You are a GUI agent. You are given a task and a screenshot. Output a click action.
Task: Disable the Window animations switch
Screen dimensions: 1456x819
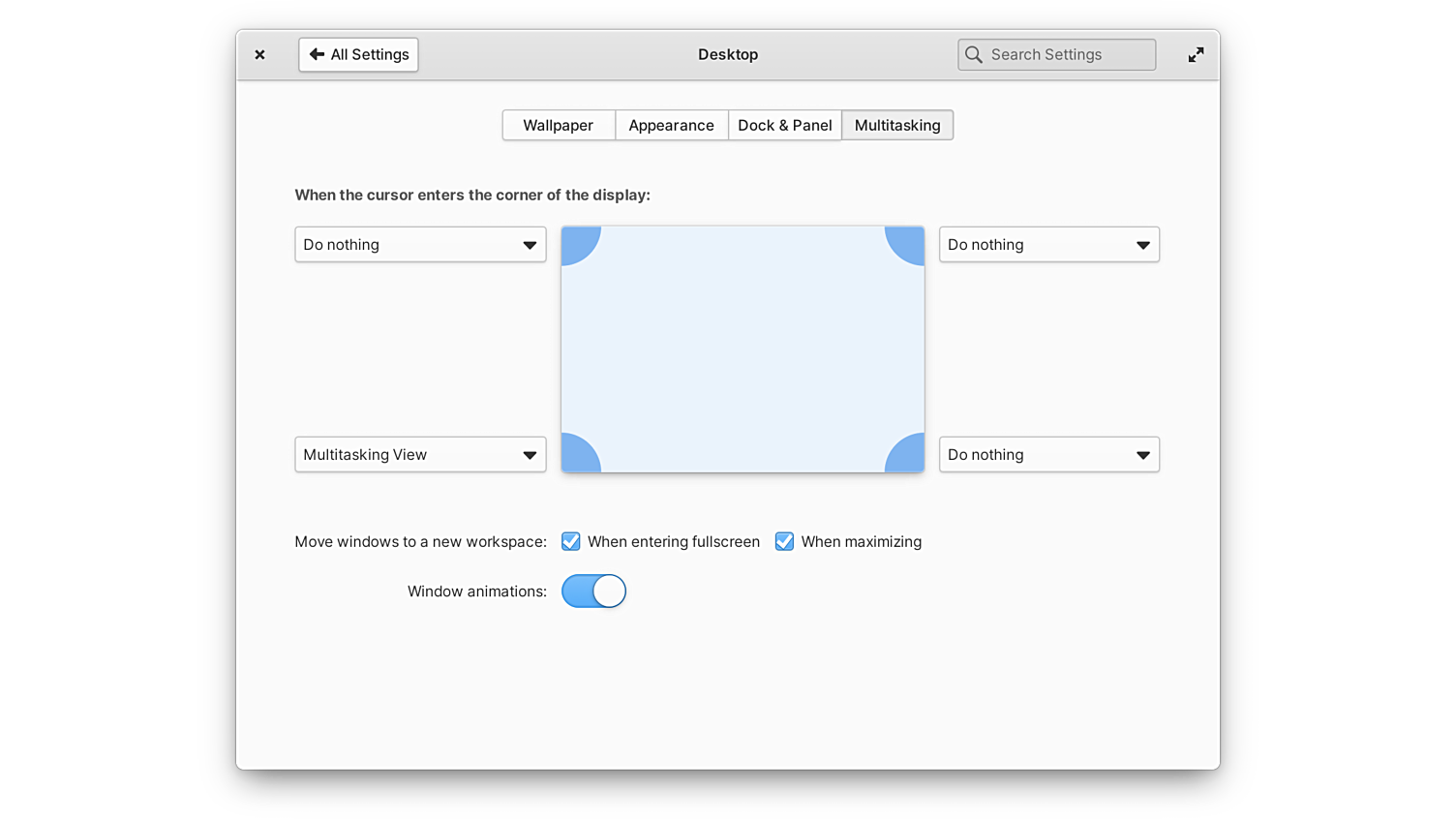click(593, 591)
